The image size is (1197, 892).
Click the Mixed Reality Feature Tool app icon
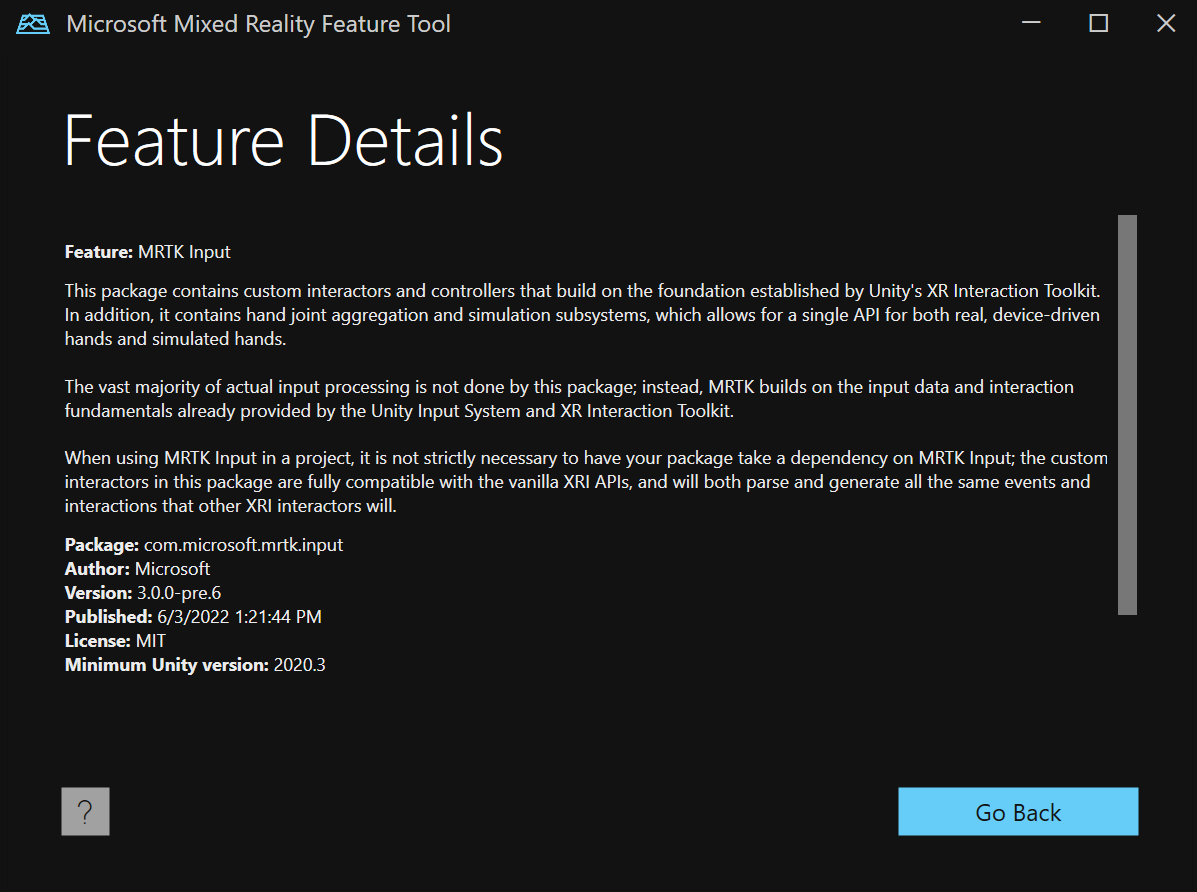(33, 24)
